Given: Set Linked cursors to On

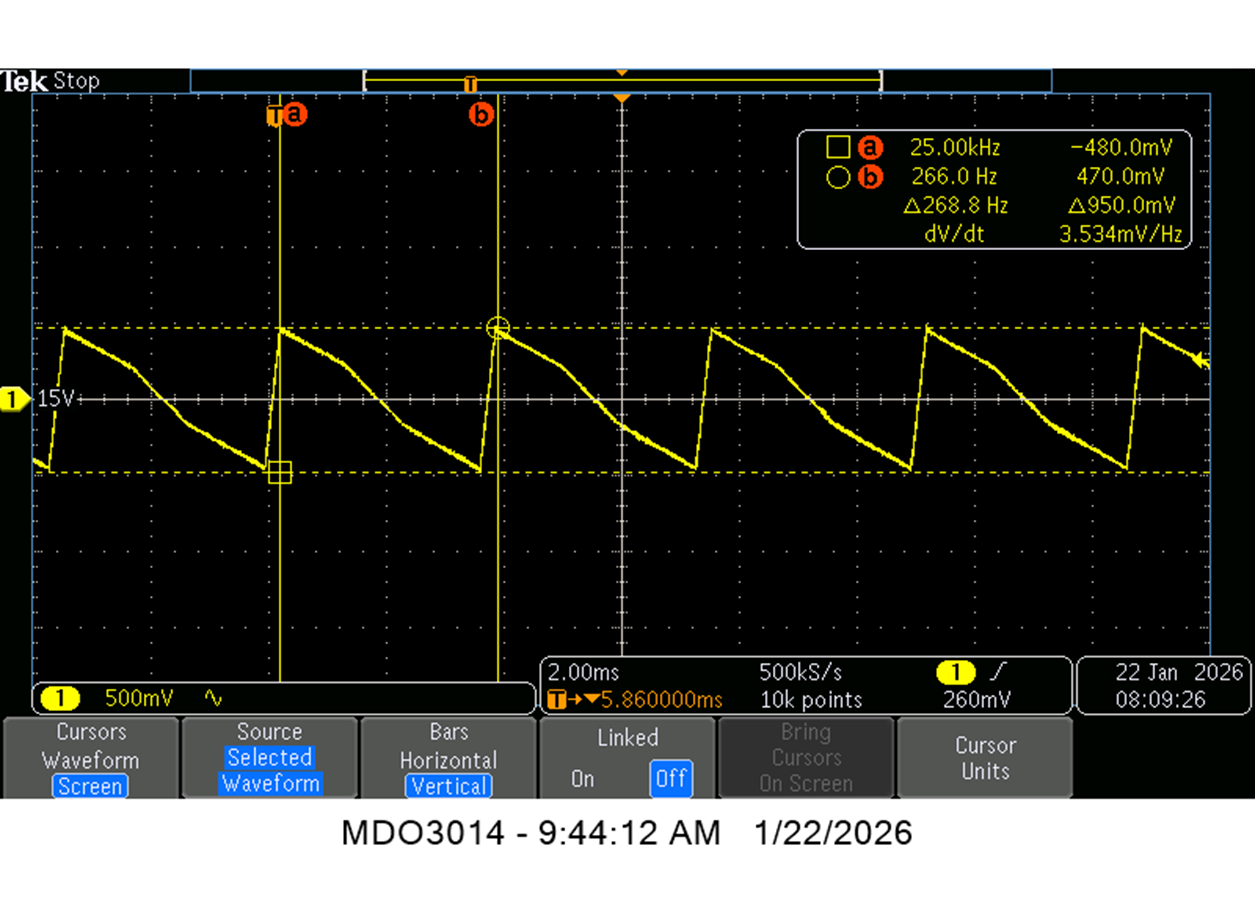Looking at the screenshot, I should [582, 778].
